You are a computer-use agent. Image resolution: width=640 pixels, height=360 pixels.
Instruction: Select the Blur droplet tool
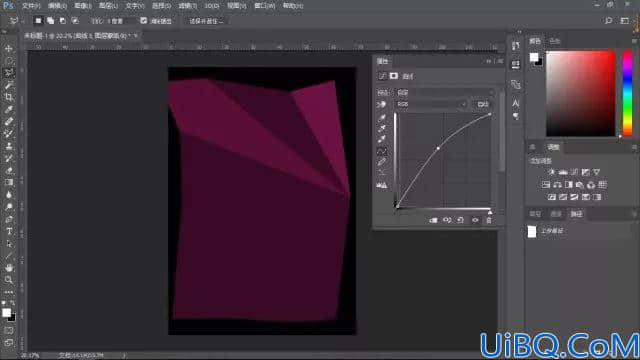coord(9,195)
